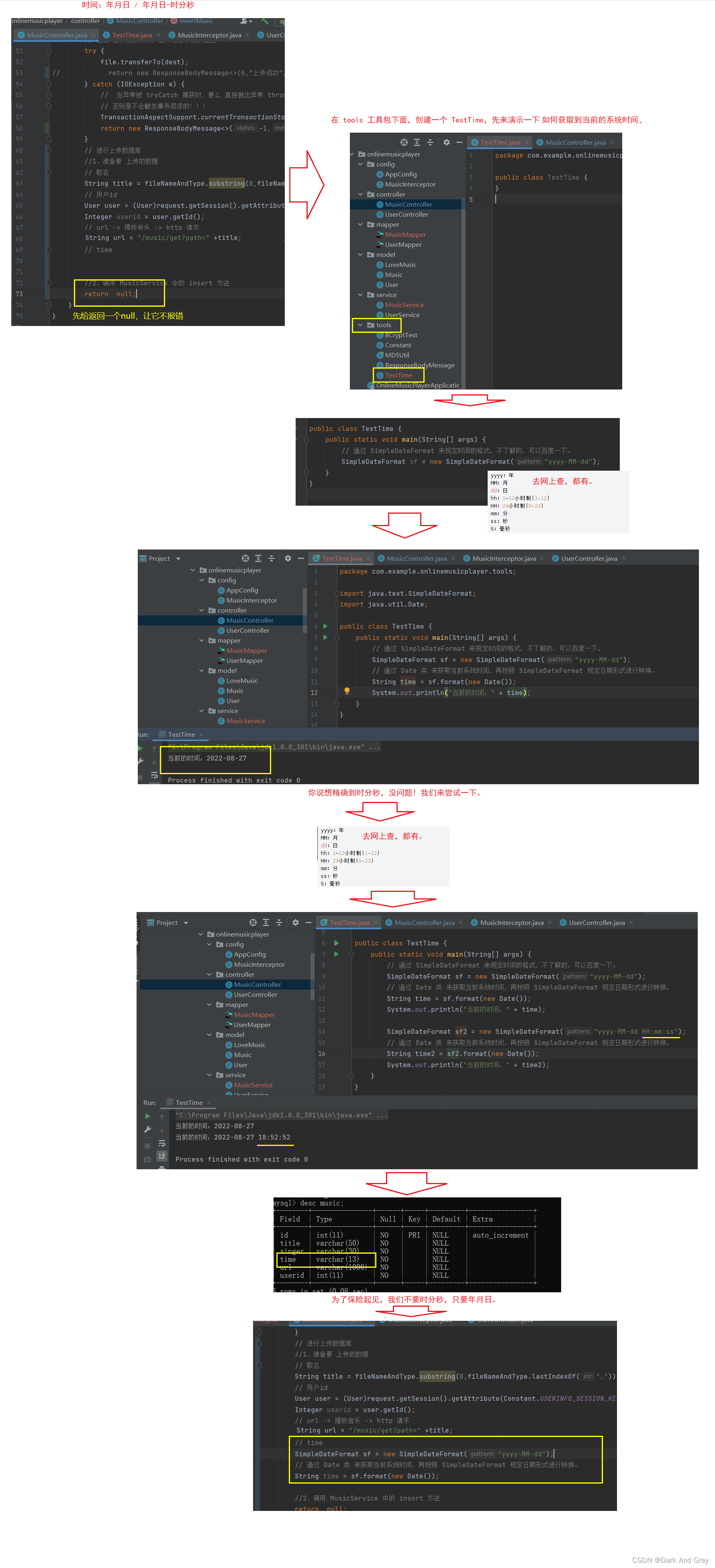Click Expand All icon above the tools-folder project tree
The height and width of the screenshot is (1568, 715).
coord(417,142)
